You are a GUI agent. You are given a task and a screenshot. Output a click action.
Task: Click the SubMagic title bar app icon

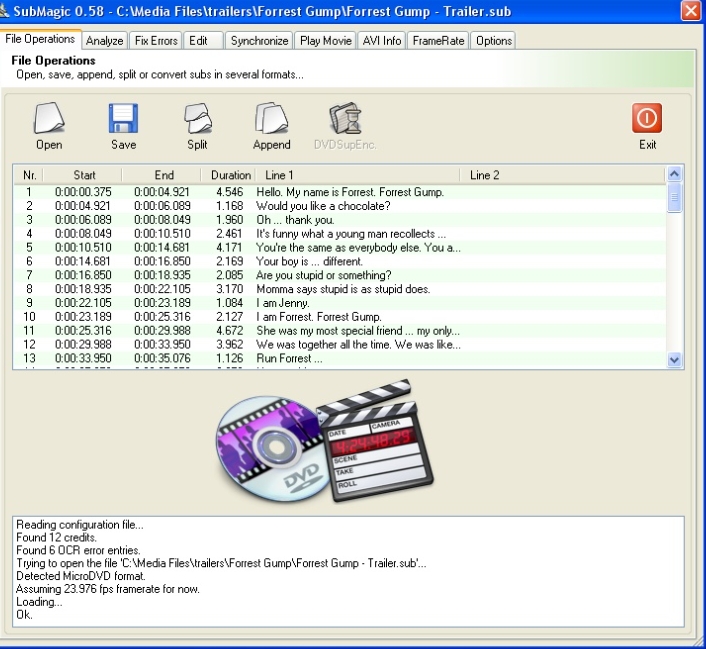coord(4,11)
